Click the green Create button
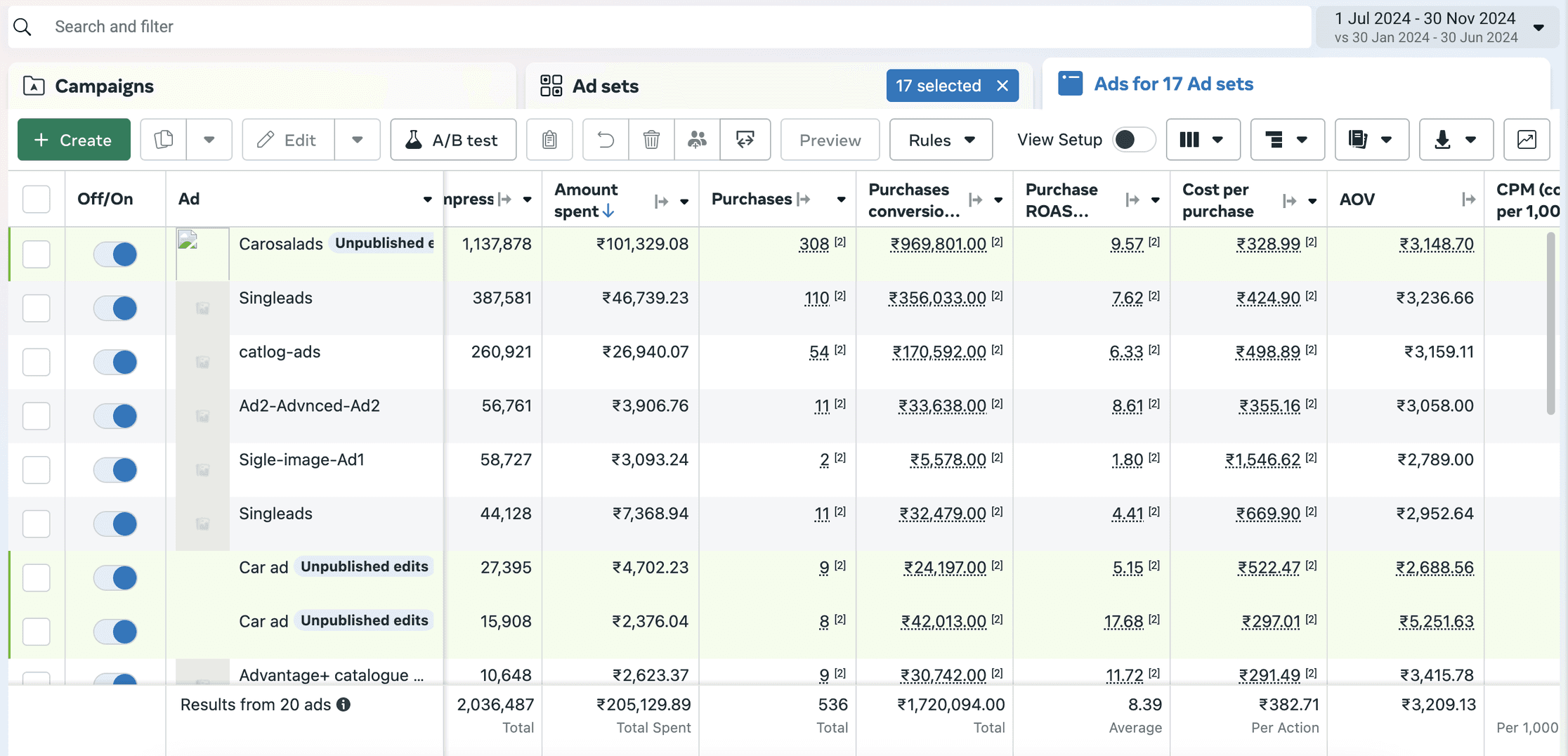The width and height of the screenshot is (1568, 756). [74, 140]
